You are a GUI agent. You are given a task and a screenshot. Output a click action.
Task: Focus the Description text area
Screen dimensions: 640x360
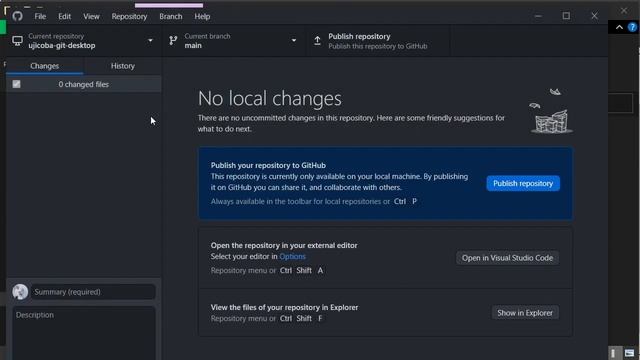pyautogui.click(x=83, y=333)
